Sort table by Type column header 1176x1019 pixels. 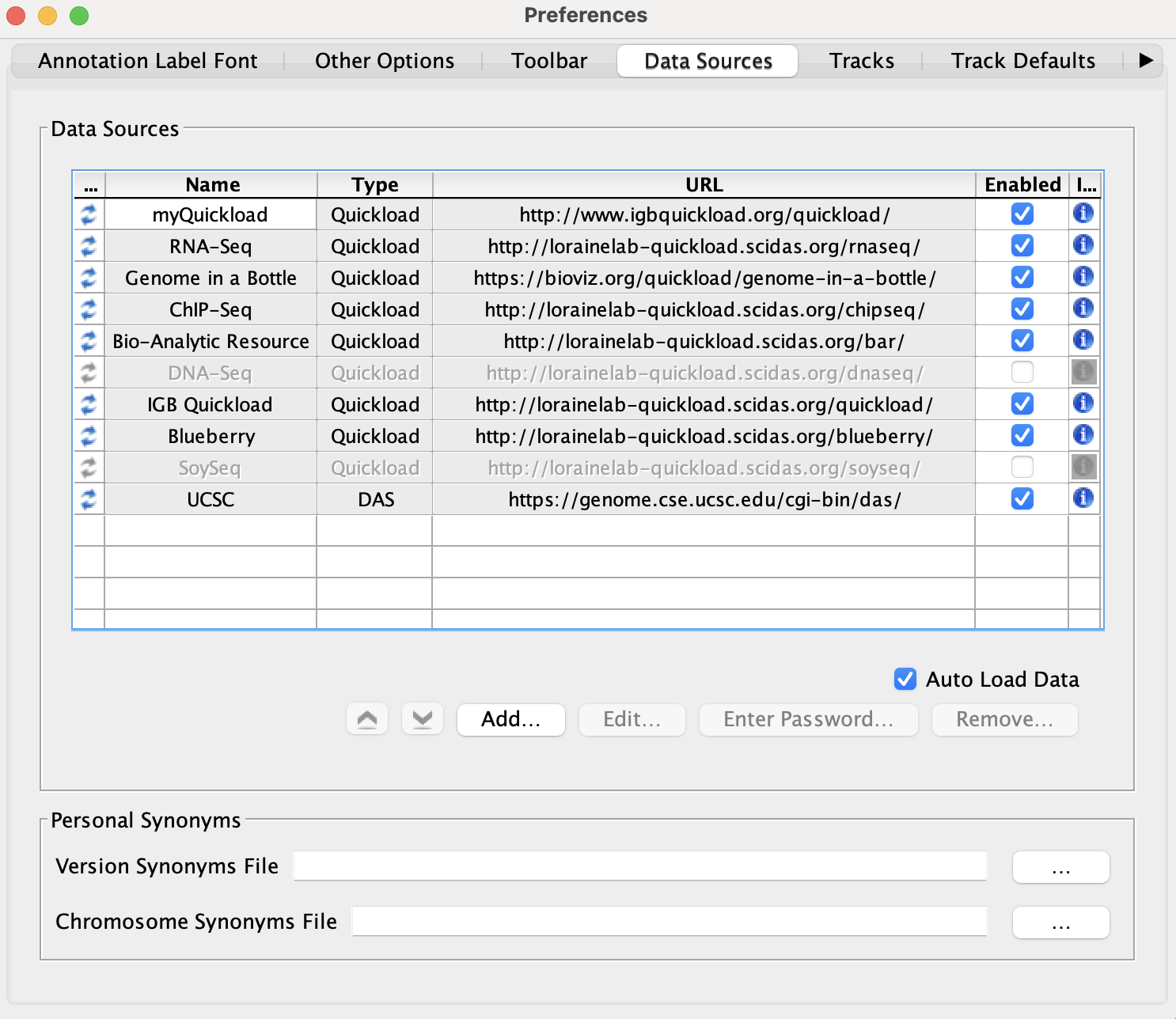(375, 185)
